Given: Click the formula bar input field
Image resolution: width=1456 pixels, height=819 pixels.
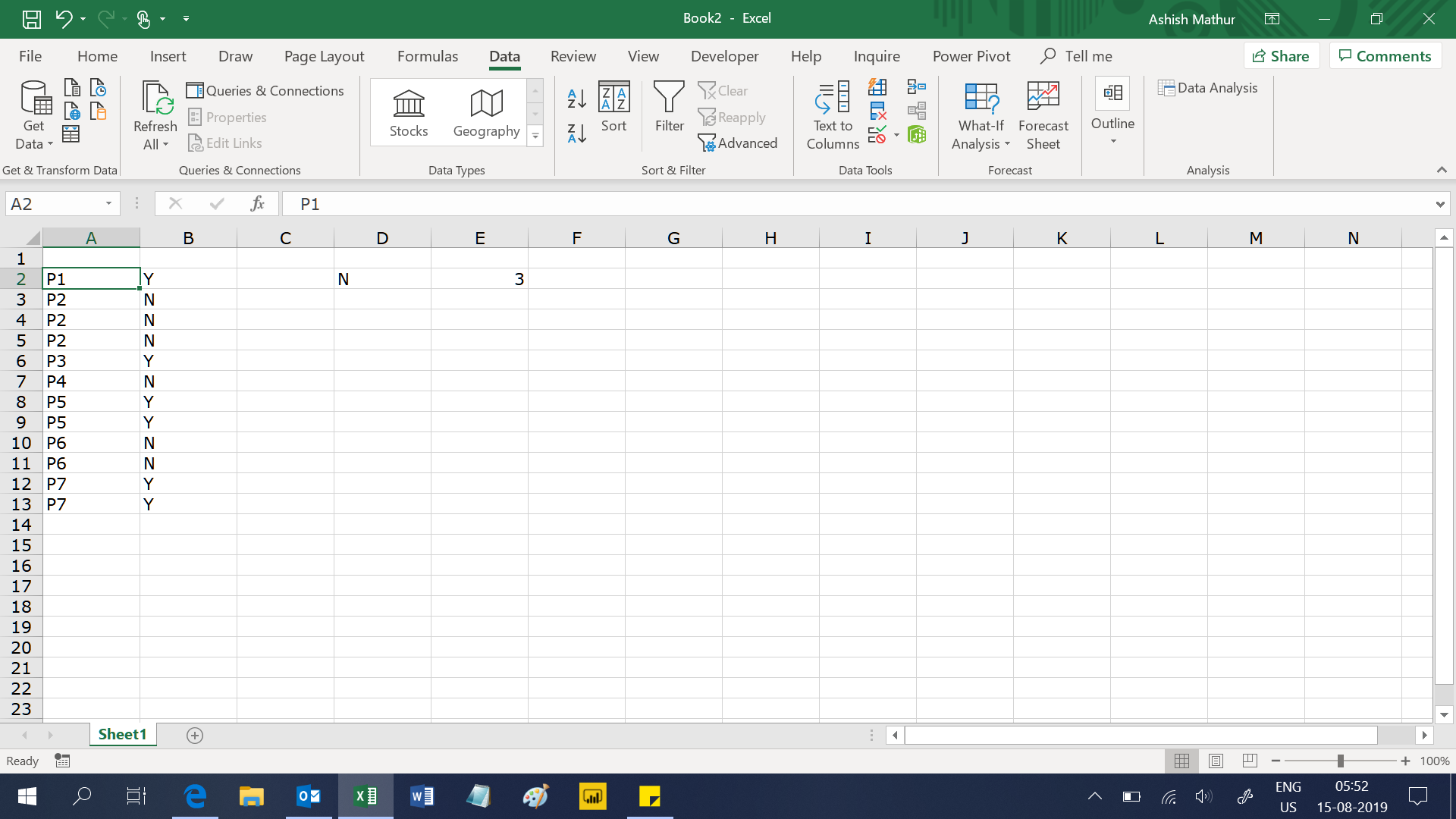Looking at the screenshot, I should pos(857,203).
